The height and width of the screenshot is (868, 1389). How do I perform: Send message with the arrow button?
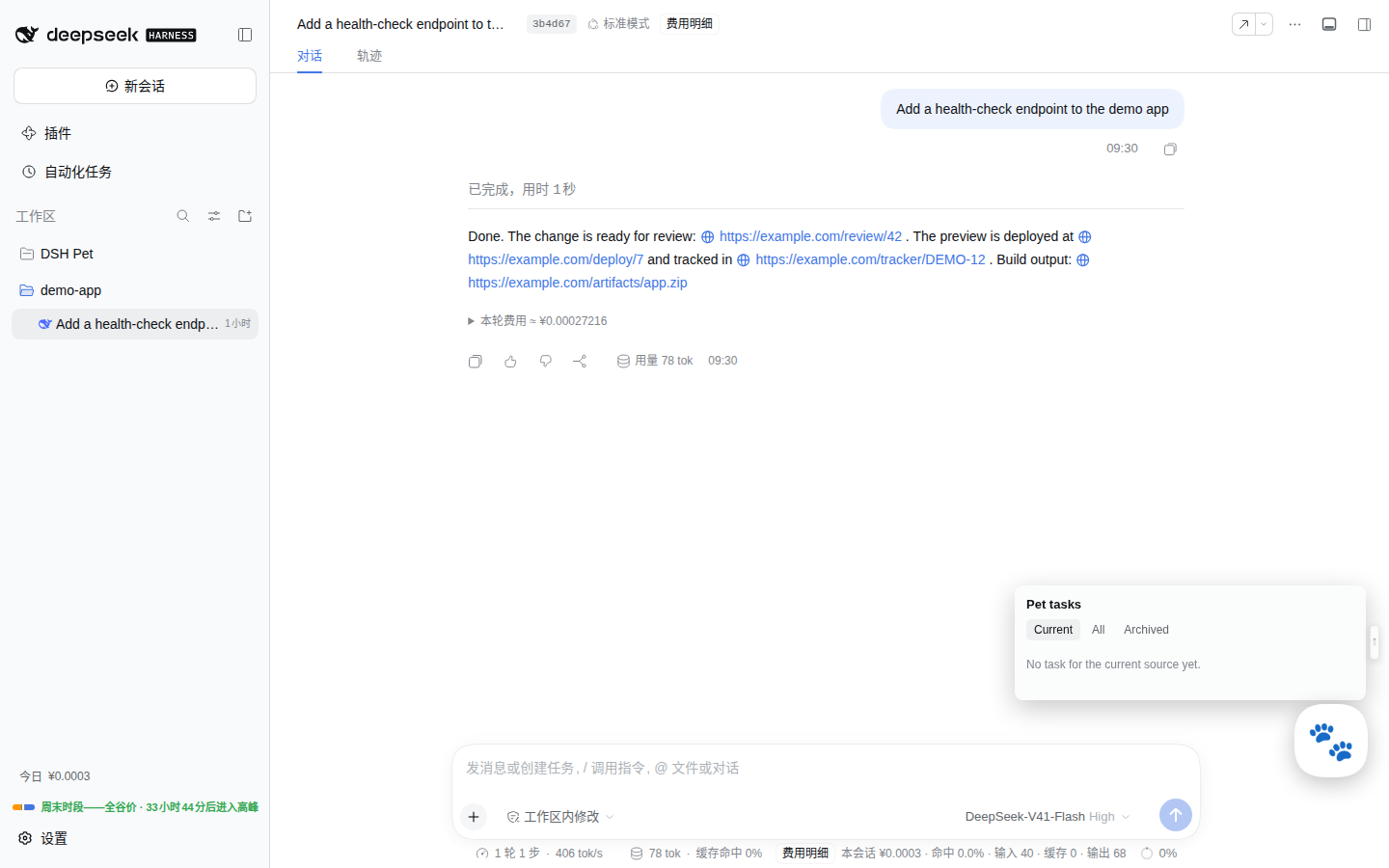tap(1176, 815)
